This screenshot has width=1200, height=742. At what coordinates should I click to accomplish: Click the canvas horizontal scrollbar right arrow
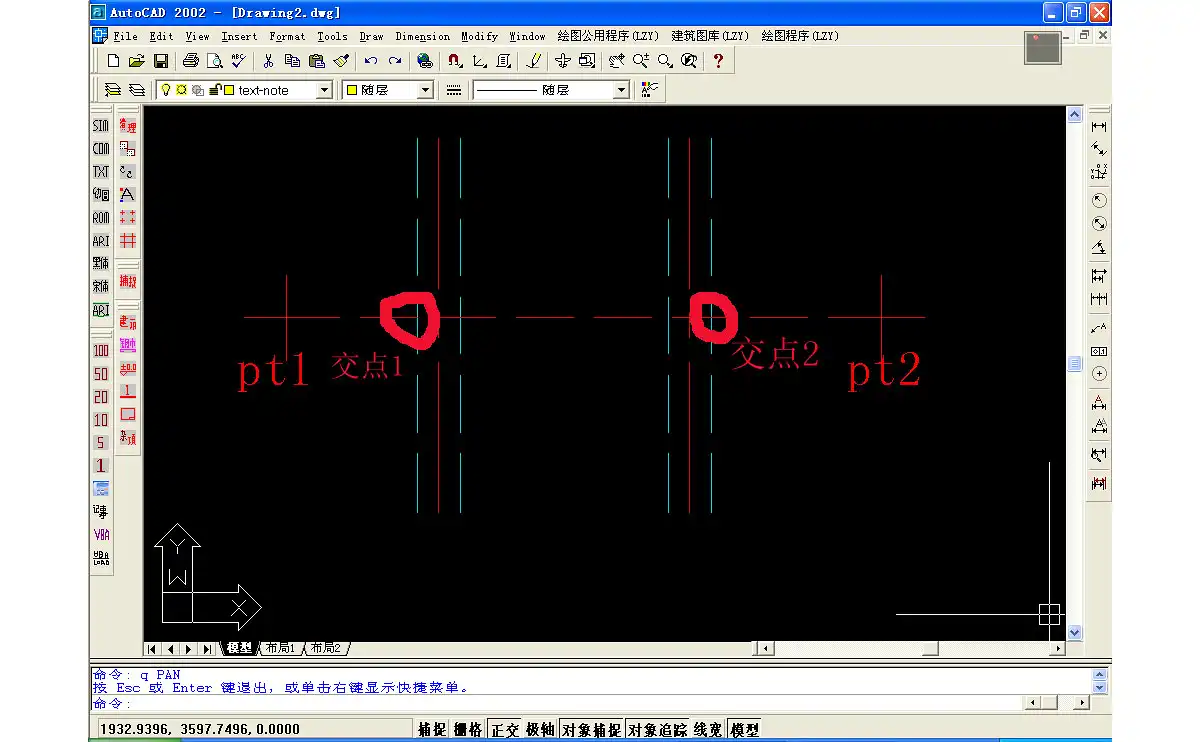coord(1057,649)
